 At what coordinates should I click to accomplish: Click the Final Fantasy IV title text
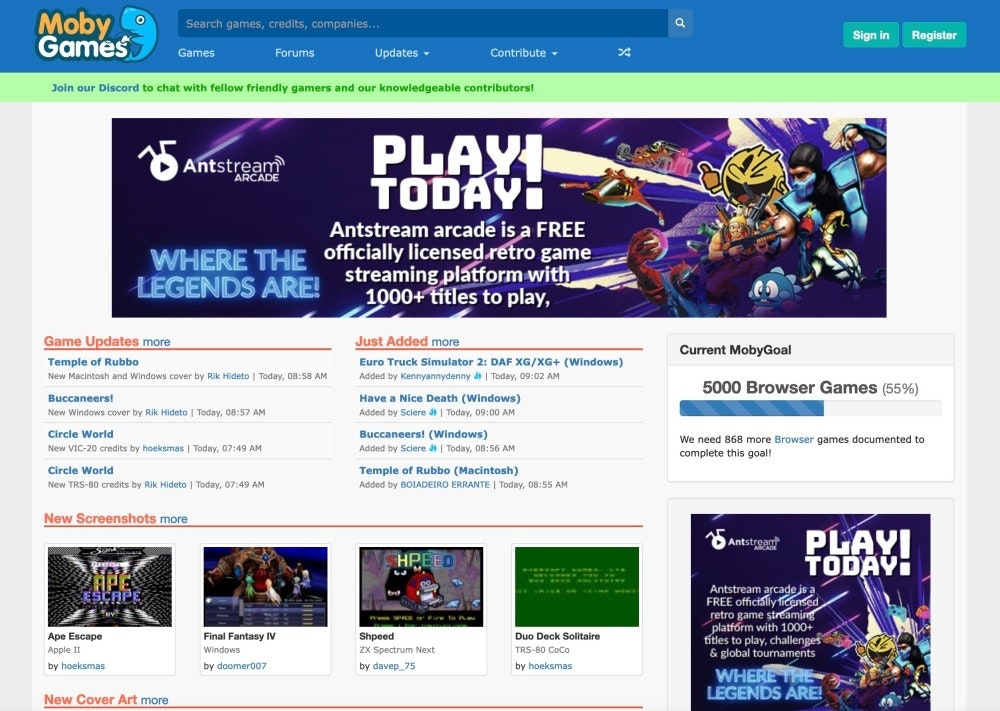[x=239, y=636]
